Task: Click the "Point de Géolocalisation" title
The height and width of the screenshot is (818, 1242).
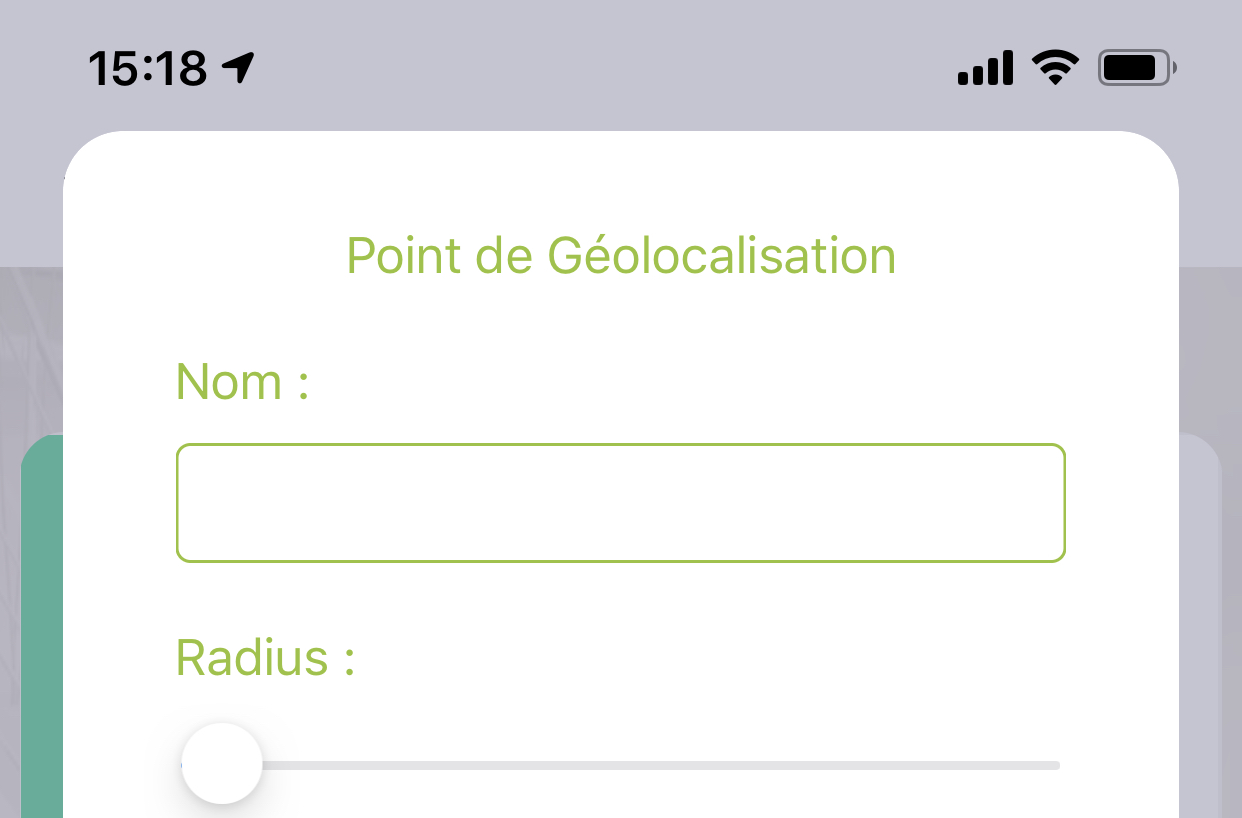Action: click(621, 256)
